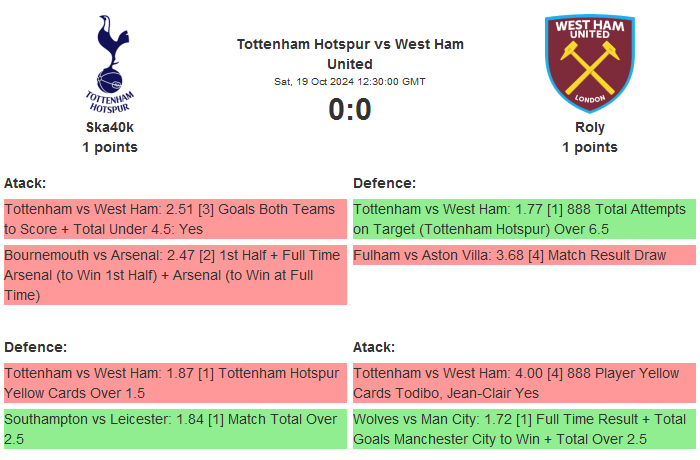The height and width of the screenshot is (460, 700).
Task: Click the left Atack section heading
Action: click(x=25, y=183)
